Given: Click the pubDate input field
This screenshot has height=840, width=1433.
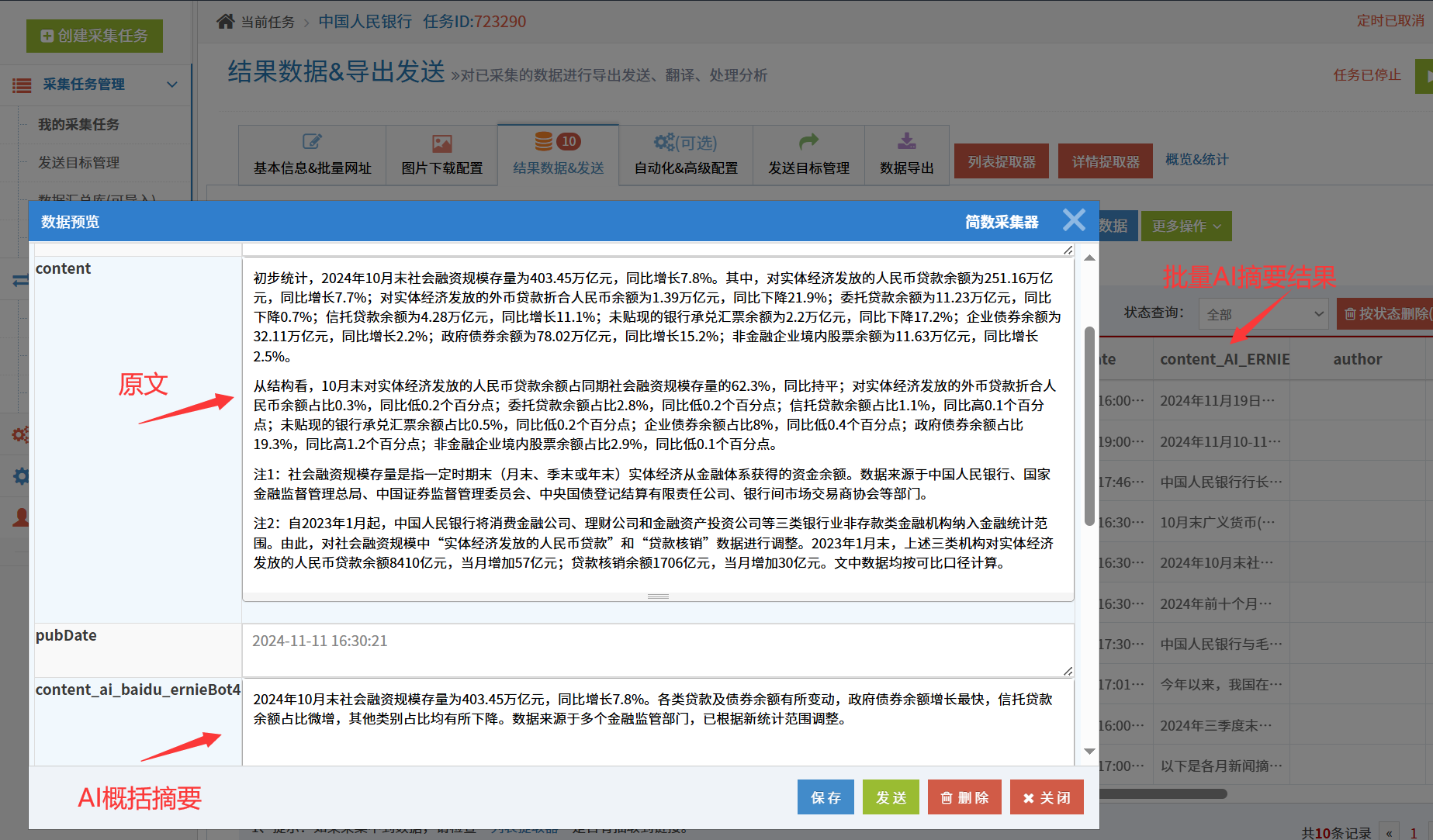Looking at the screenshot, I should [x=658, y=650].
